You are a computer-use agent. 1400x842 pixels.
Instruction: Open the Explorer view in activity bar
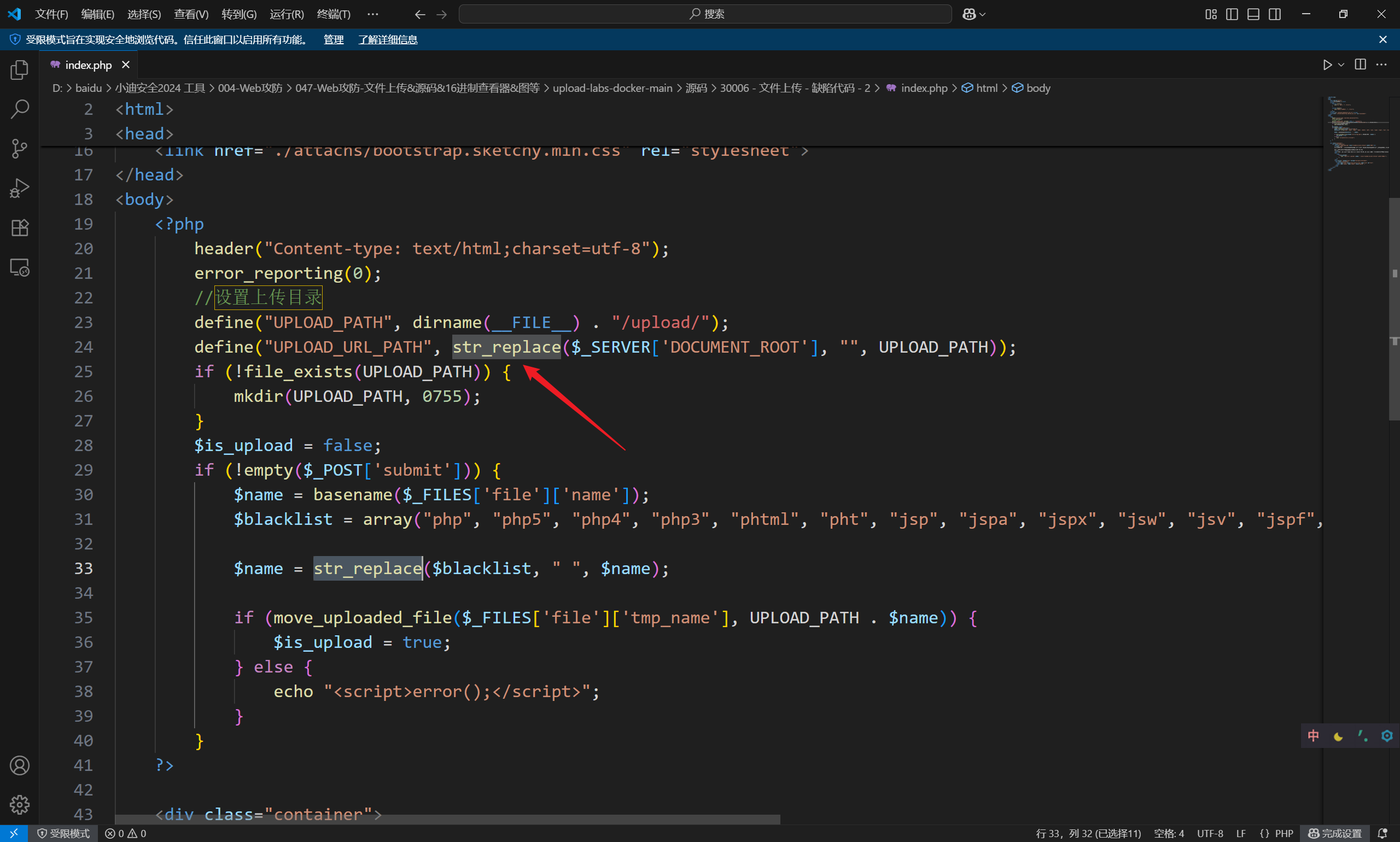pos(19,70)
